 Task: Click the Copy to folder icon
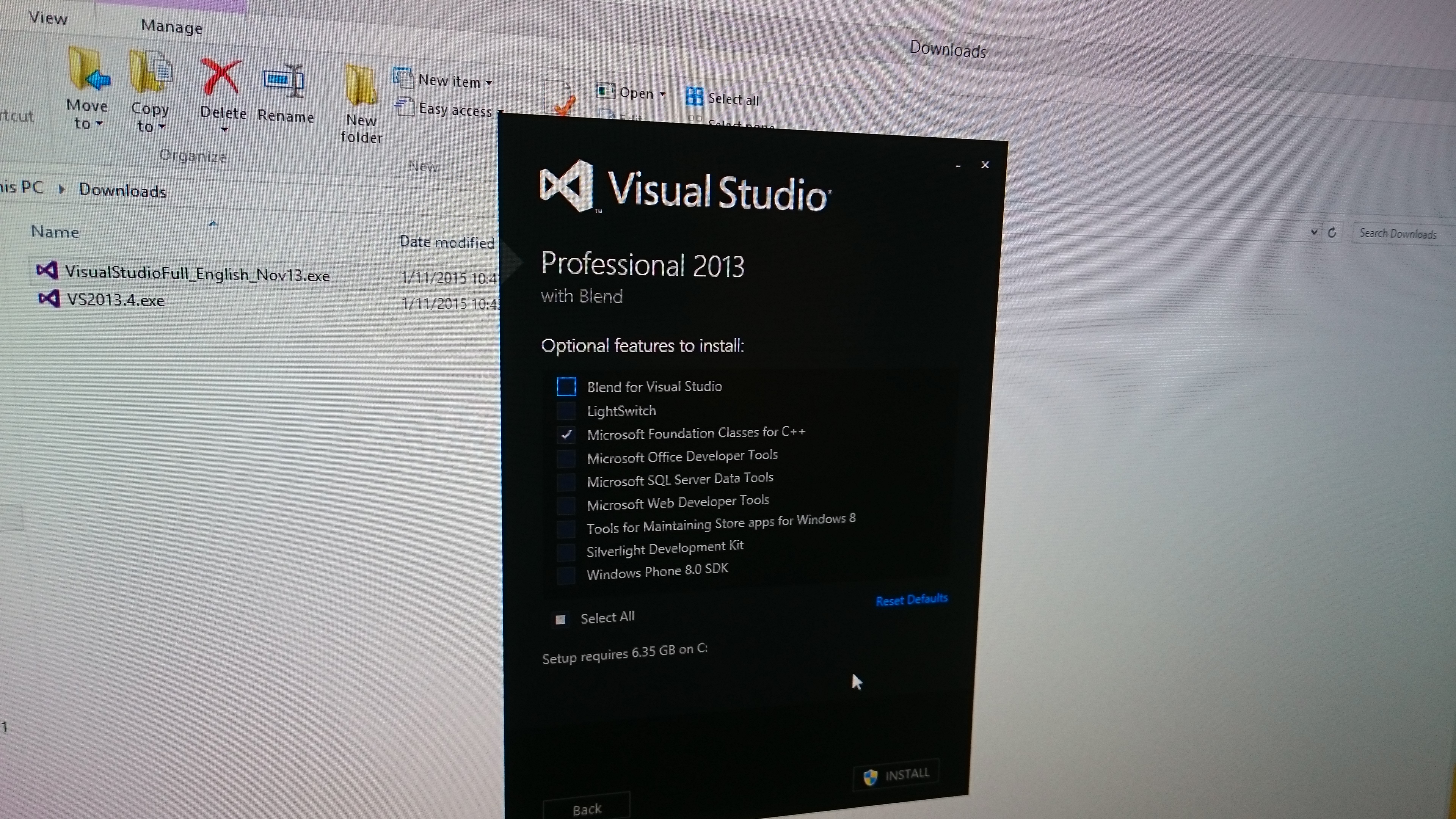click(151, 72)
